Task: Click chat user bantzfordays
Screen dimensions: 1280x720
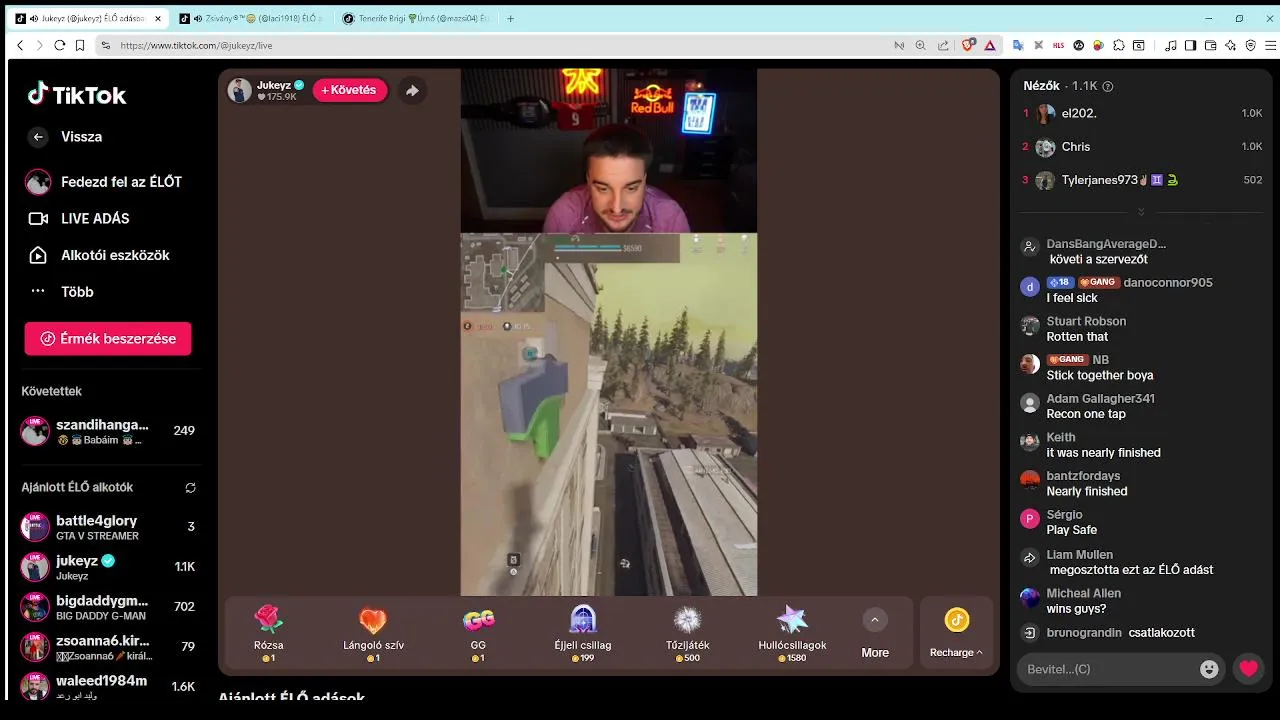Action: 1083,476
